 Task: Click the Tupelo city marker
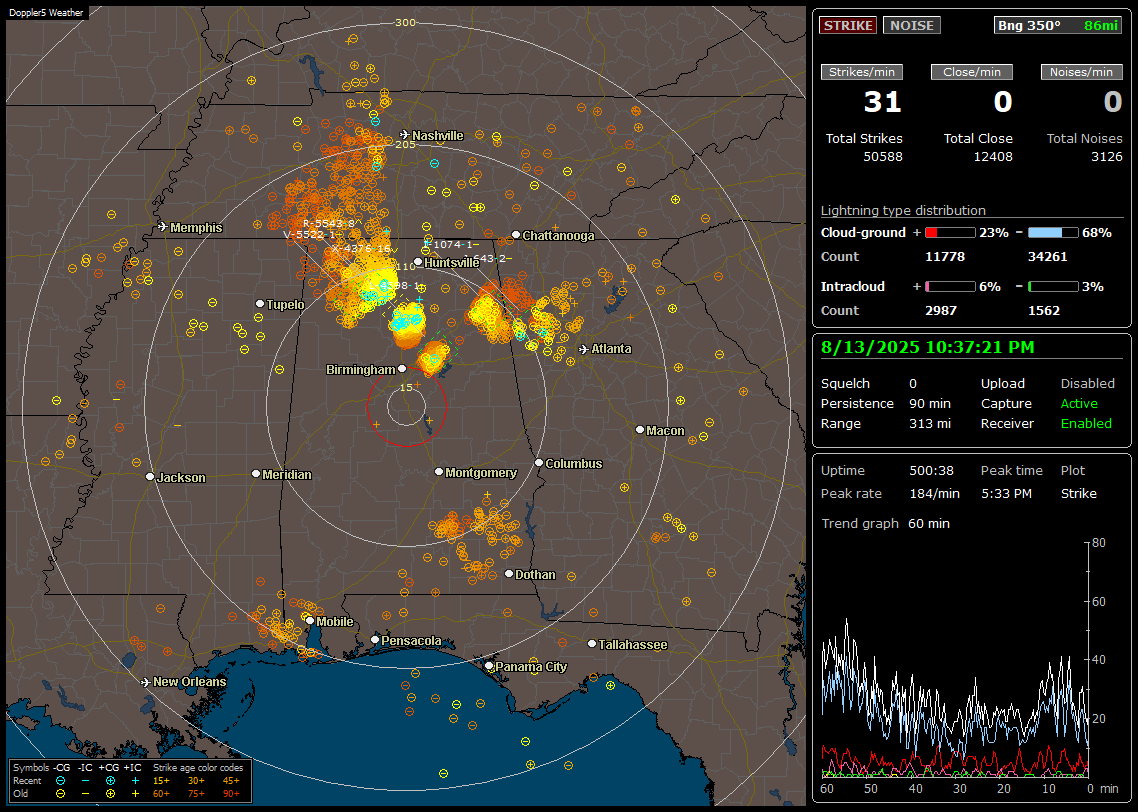click(261, 303)
